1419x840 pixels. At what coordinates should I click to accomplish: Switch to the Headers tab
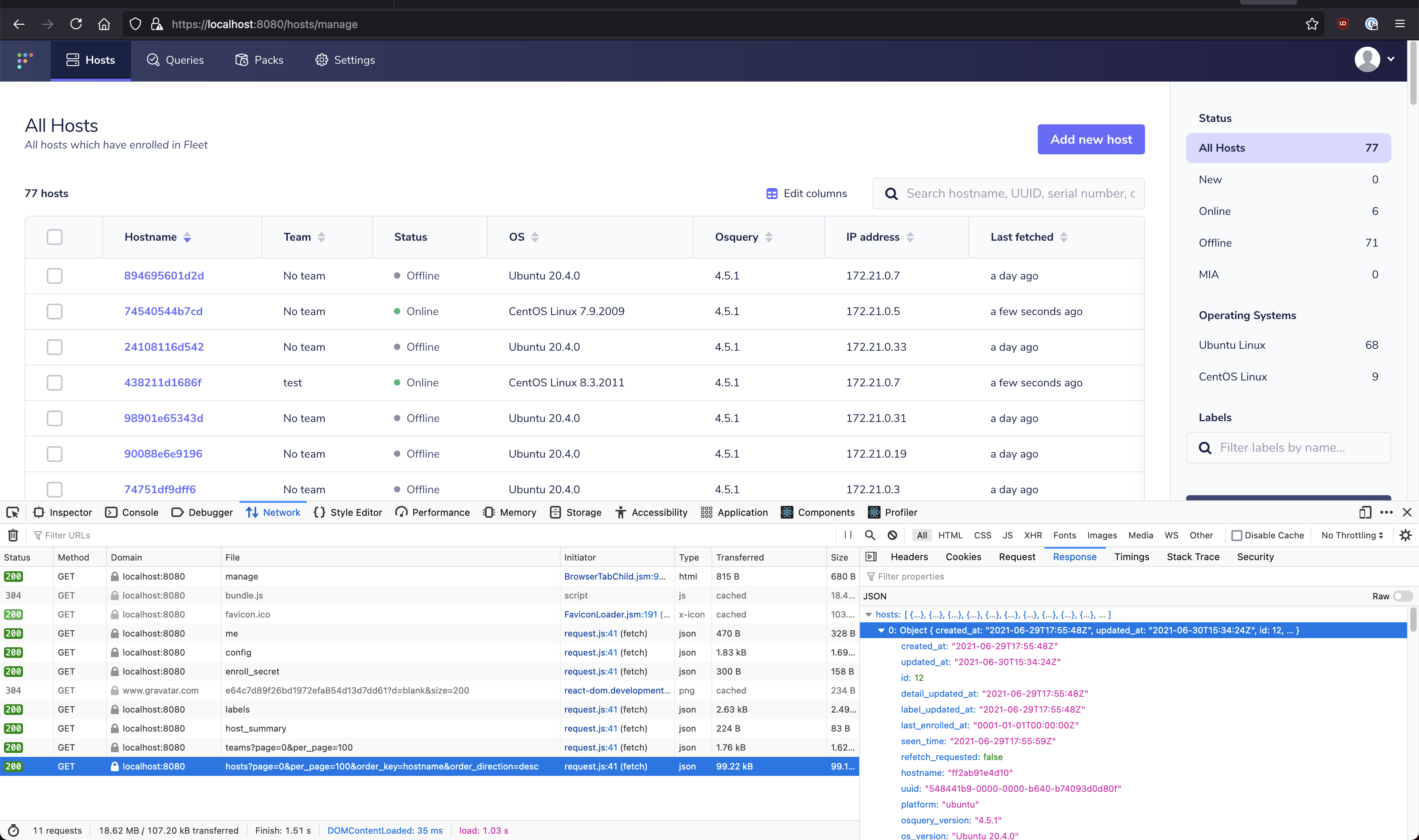[x=909, y=557]
